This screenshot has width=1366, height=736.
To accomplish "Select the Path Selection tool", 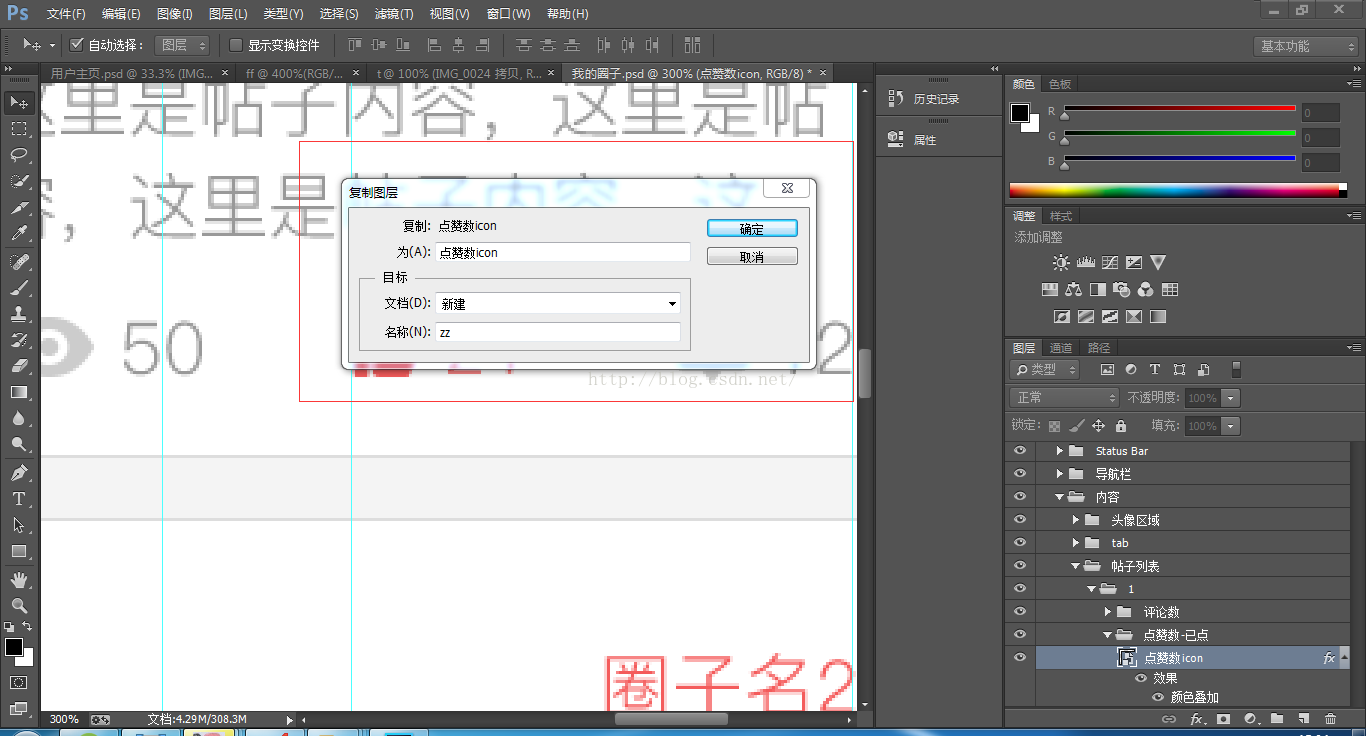I will 19,524.
